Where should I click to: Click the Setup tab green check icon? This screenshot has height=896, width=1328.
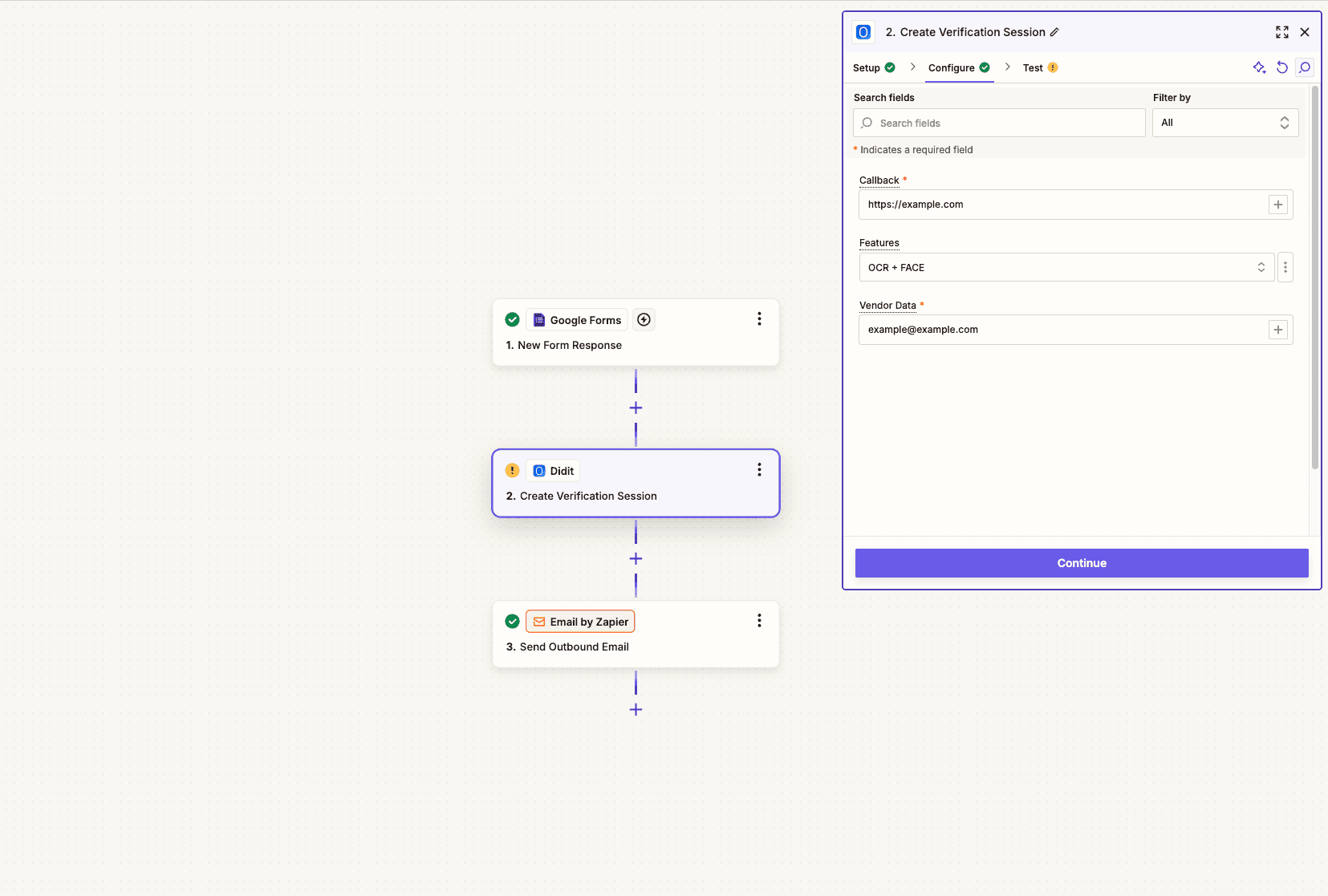coord(890,67)
